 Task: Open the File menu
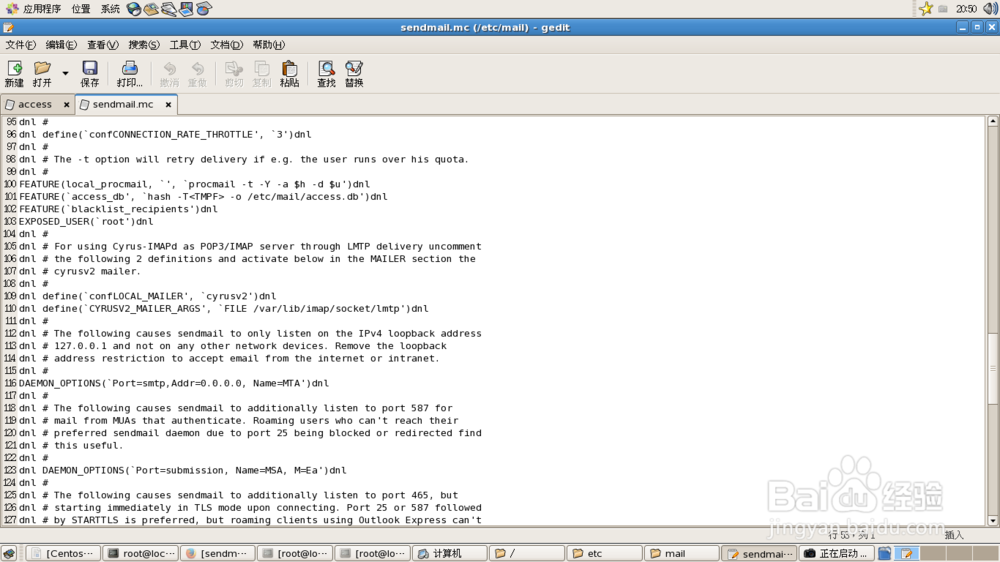coord(20,45)
